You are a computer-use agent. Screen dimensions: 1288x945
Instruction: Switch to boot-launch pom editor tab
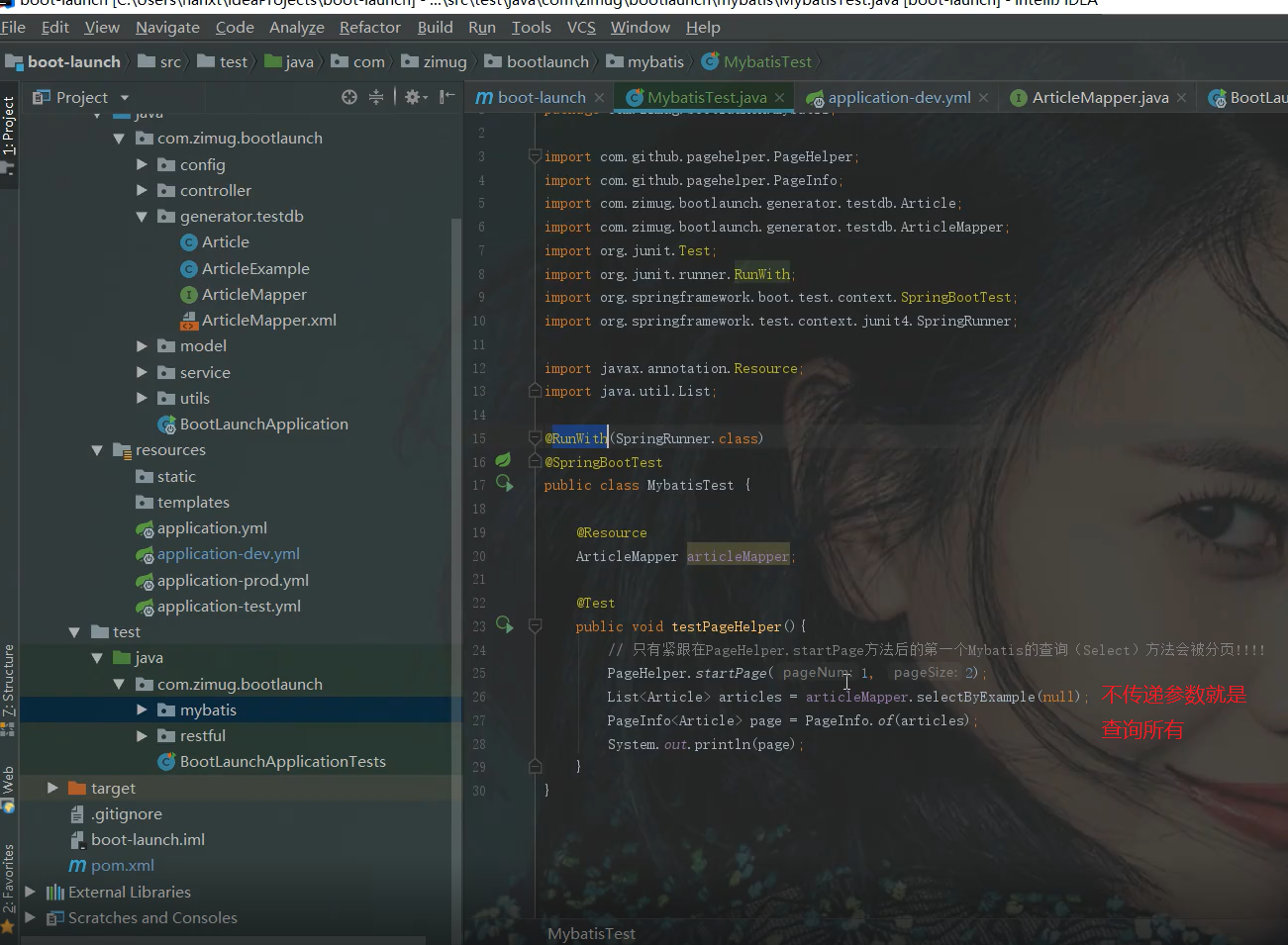[542, 97]
